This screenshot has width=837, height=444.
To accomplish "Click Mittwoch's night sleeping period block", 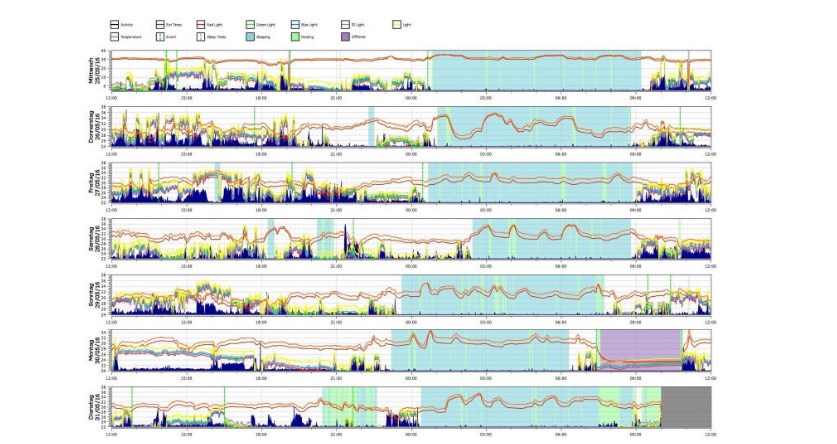I will [x=536, y=71].
